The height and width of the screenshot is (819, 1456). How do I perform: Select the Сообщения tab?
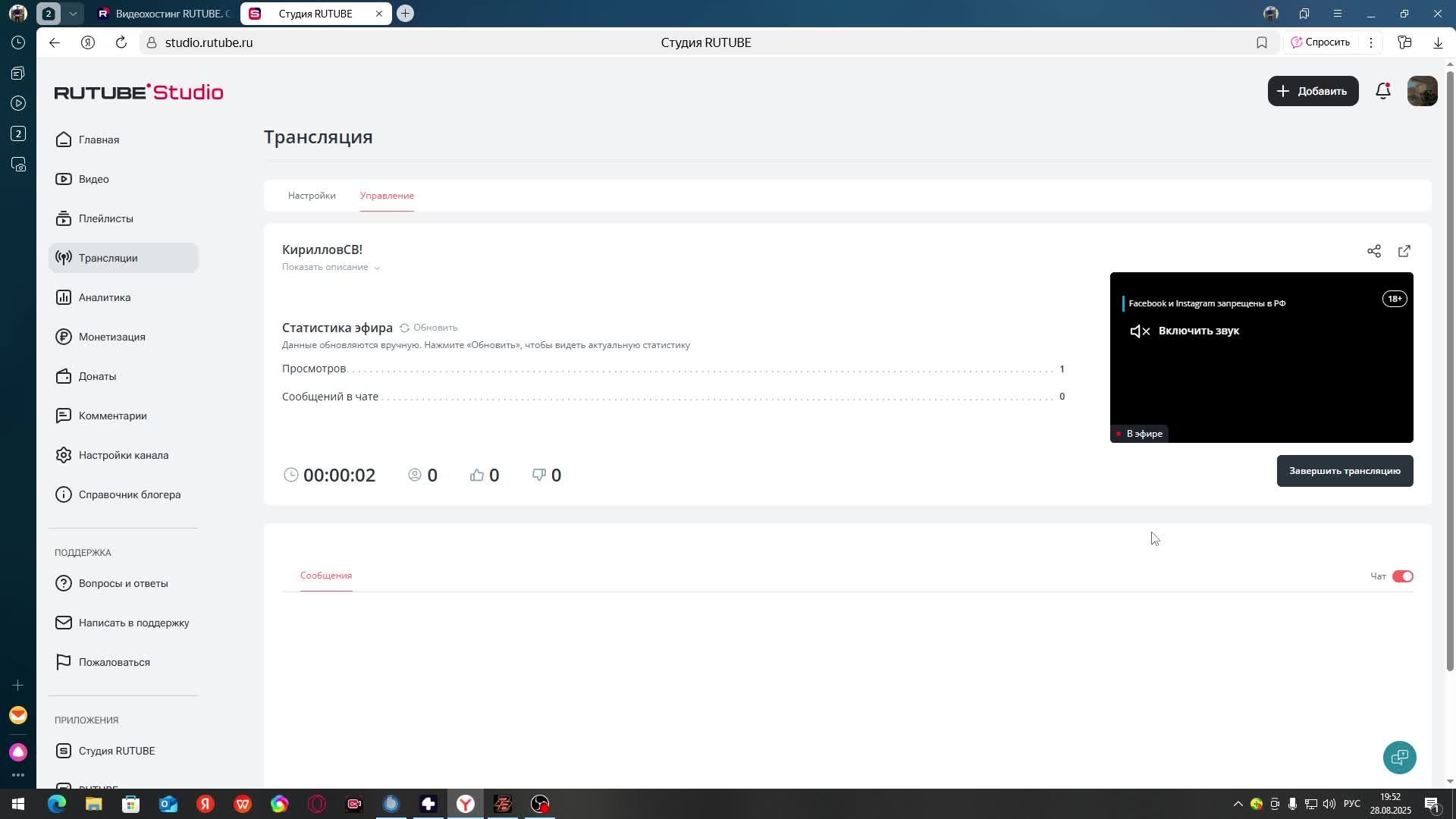tap(326, 576)
